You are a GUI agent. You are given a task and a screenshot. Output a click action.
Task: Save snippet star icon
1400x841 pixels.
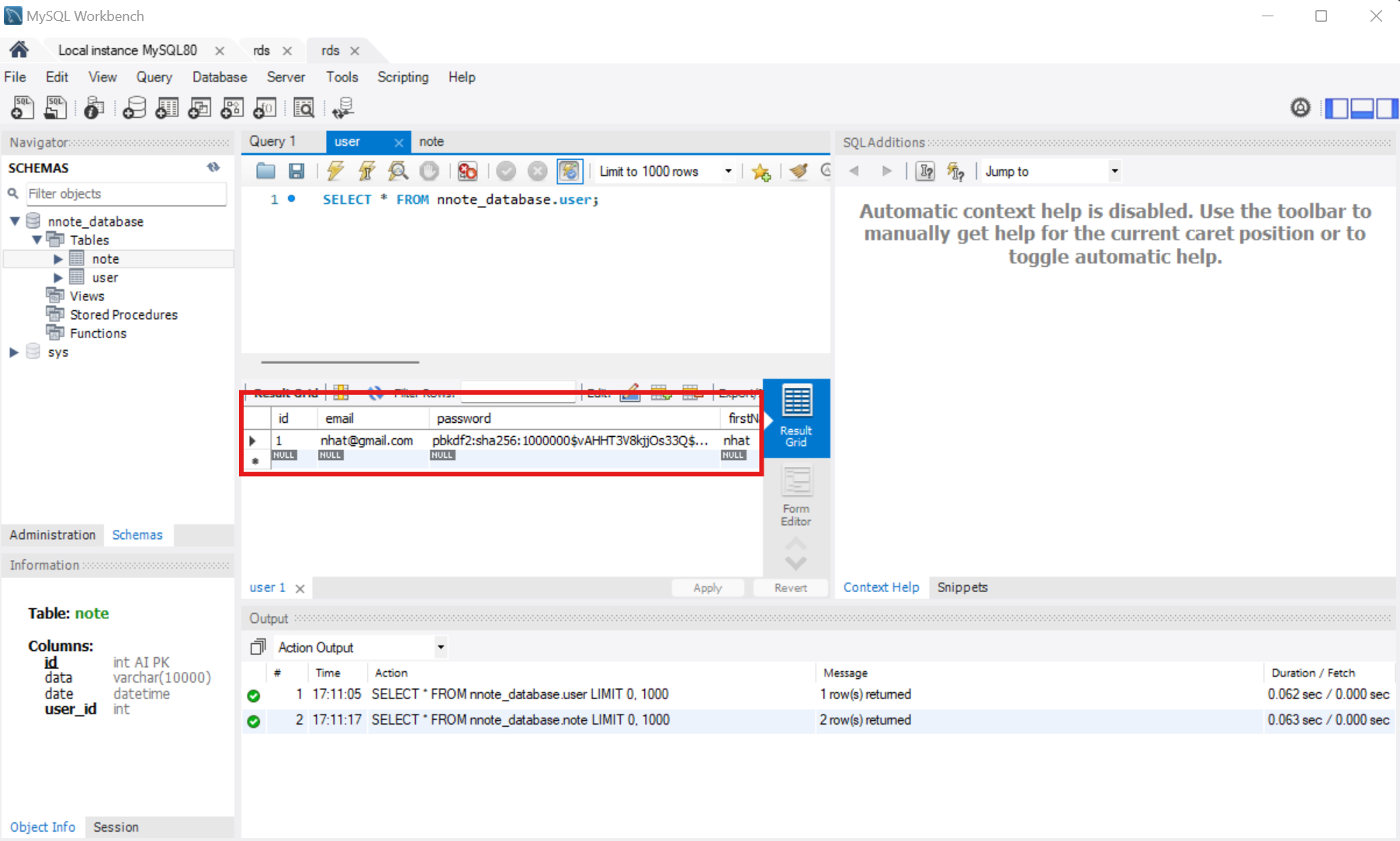pyautogui.click(x=761, y=171)
